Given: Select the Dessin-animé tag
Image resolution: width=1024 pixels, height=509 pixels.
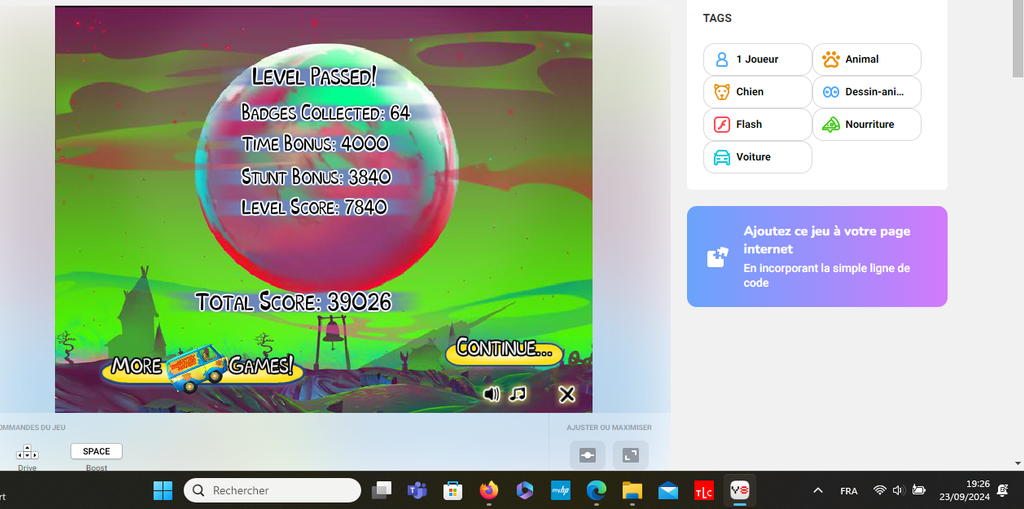Looking at the screenshot, I should tap(866, 92).
